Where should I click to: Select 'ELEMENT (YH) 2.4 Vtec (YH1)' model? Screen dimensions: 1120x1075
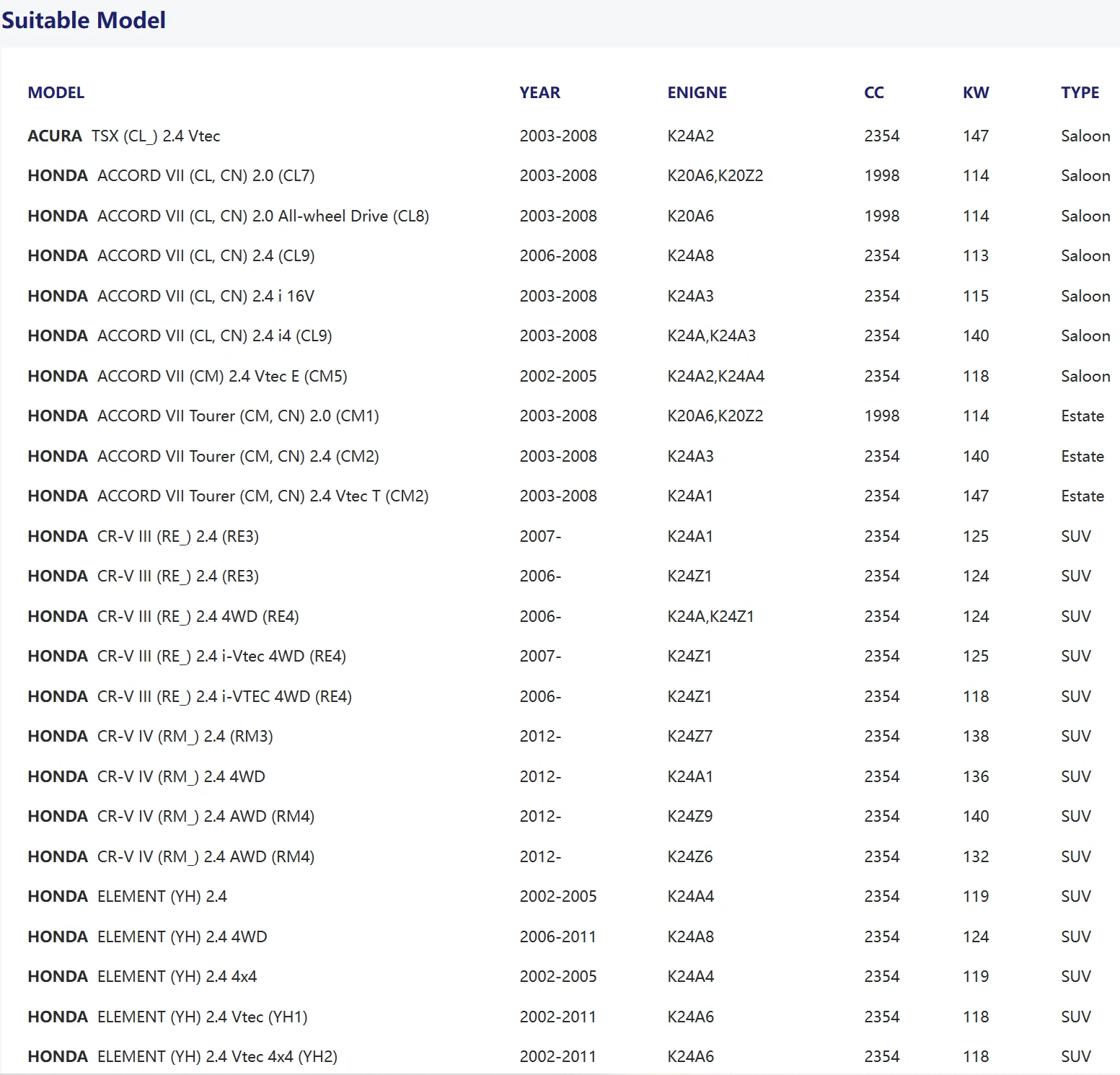[167, 1017]
